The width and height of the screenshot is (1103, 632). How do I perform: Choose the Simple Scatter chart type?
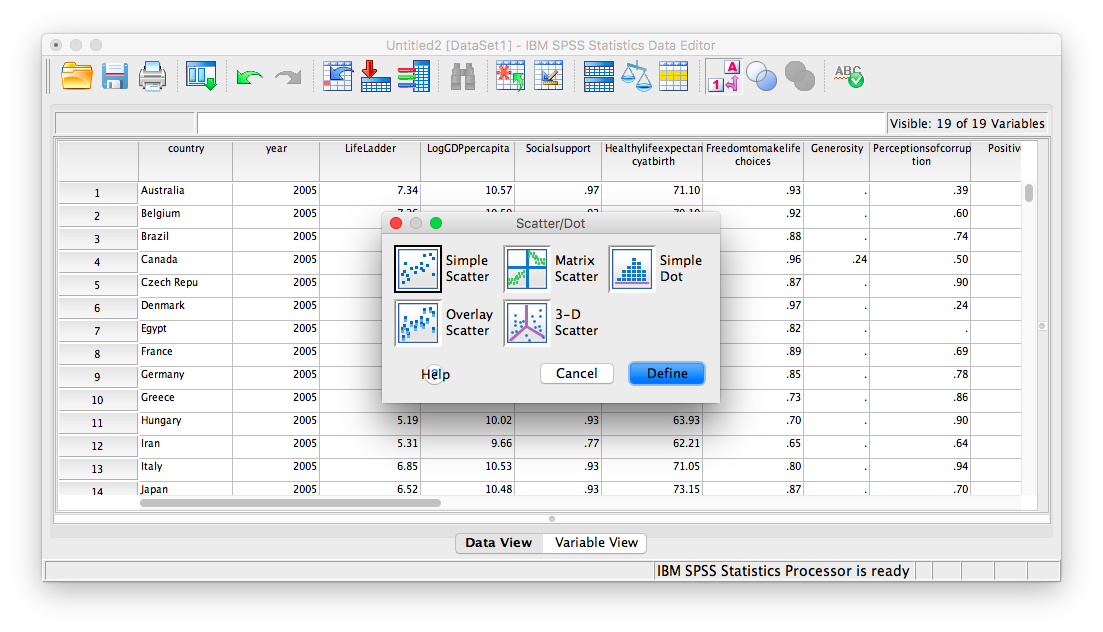[x=418, y=269]
